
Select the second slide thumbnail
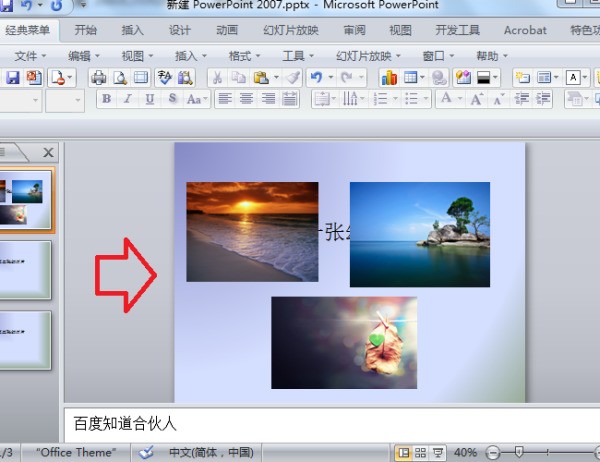[x=25, y=270]
